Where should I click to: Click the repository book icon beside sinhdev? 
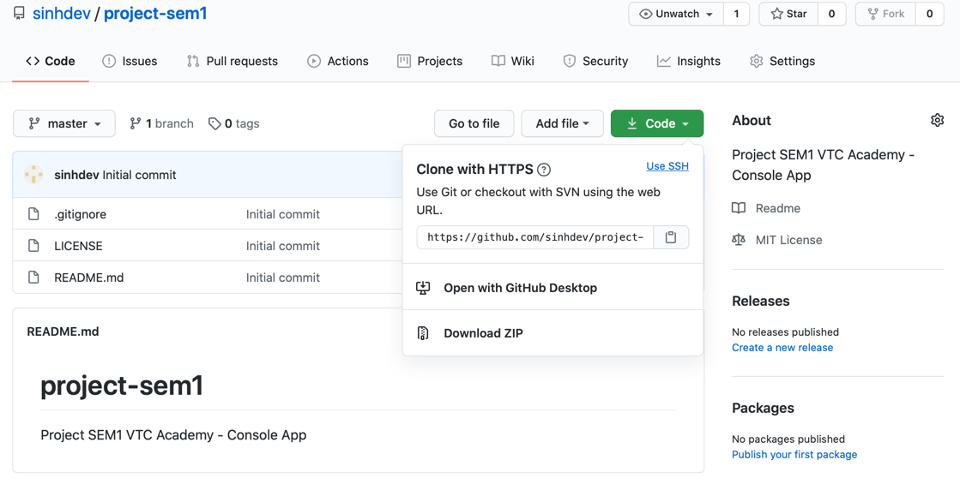pyautogui.click(x=19, y=13)
